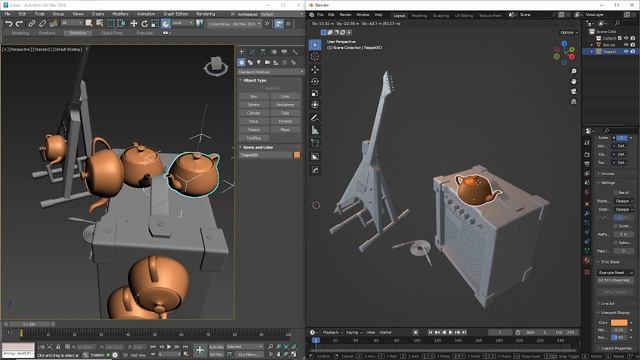The image size is (640, 360).
Task: Open Hierarchy tab icon in Command Panel
Action: 263,52
